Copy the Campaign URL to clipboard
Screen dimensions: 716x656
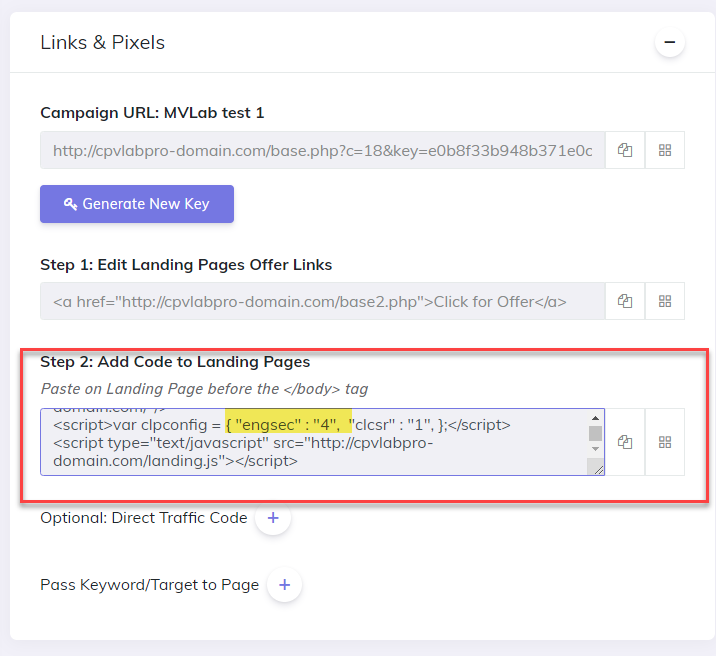click(x=625, y=151)
